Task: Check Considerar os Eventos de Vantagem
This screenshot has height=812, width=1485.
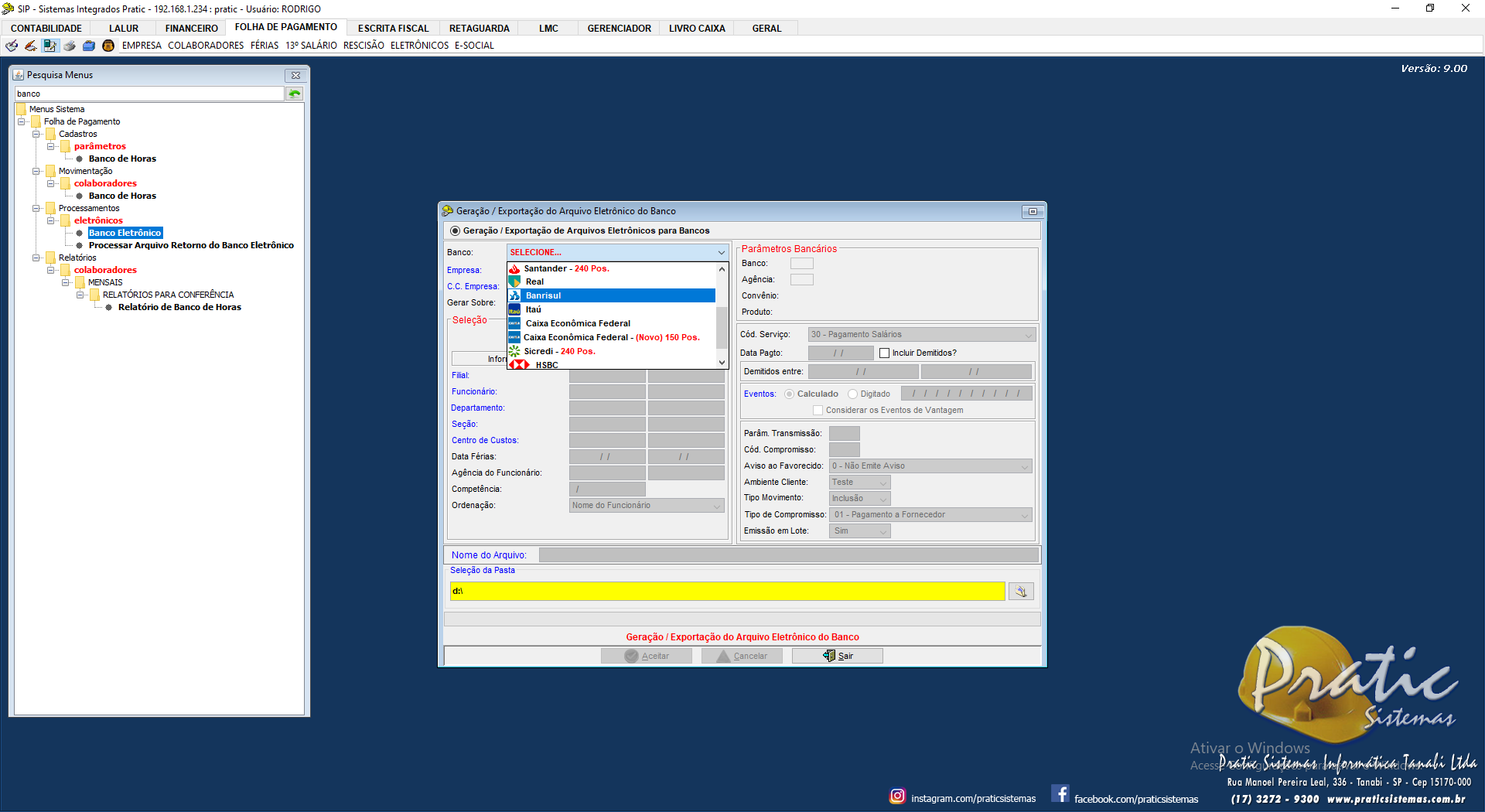Action: coord(818,411)
